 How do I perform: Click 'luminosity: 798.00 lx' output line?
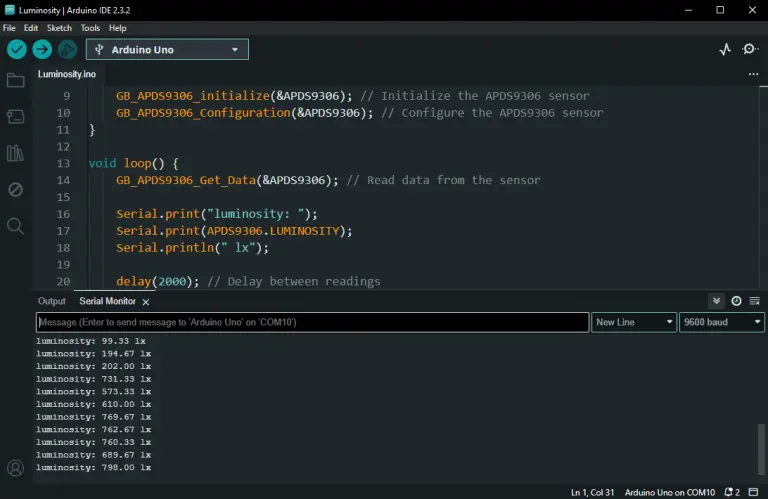click(94, 468)
